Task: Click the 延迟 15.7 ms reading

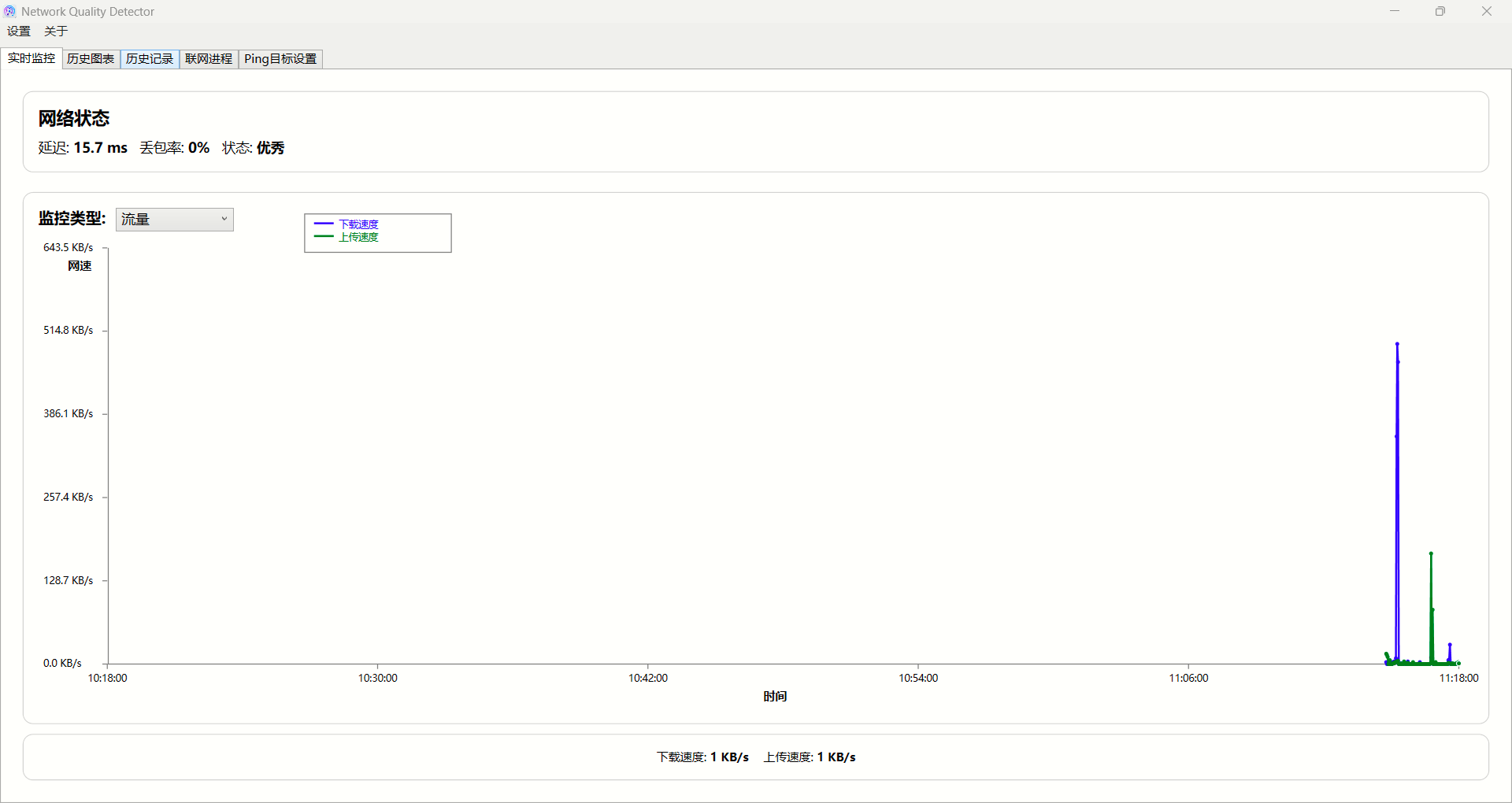Action: click(83, 148)
